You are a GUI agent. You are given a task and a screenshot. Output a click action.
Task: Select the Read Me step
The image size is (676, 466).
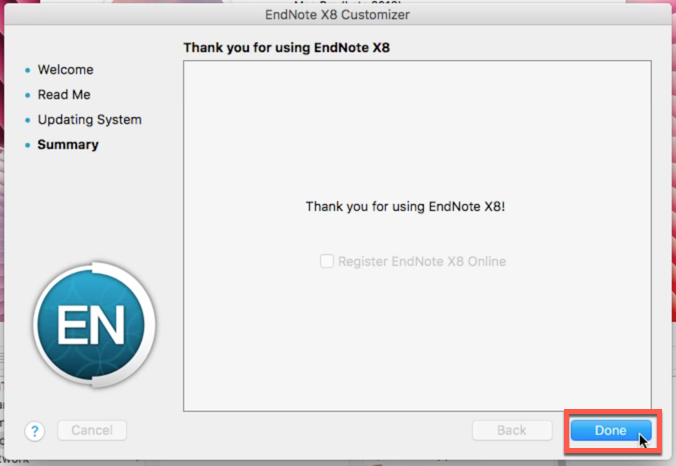pos(64,94)
